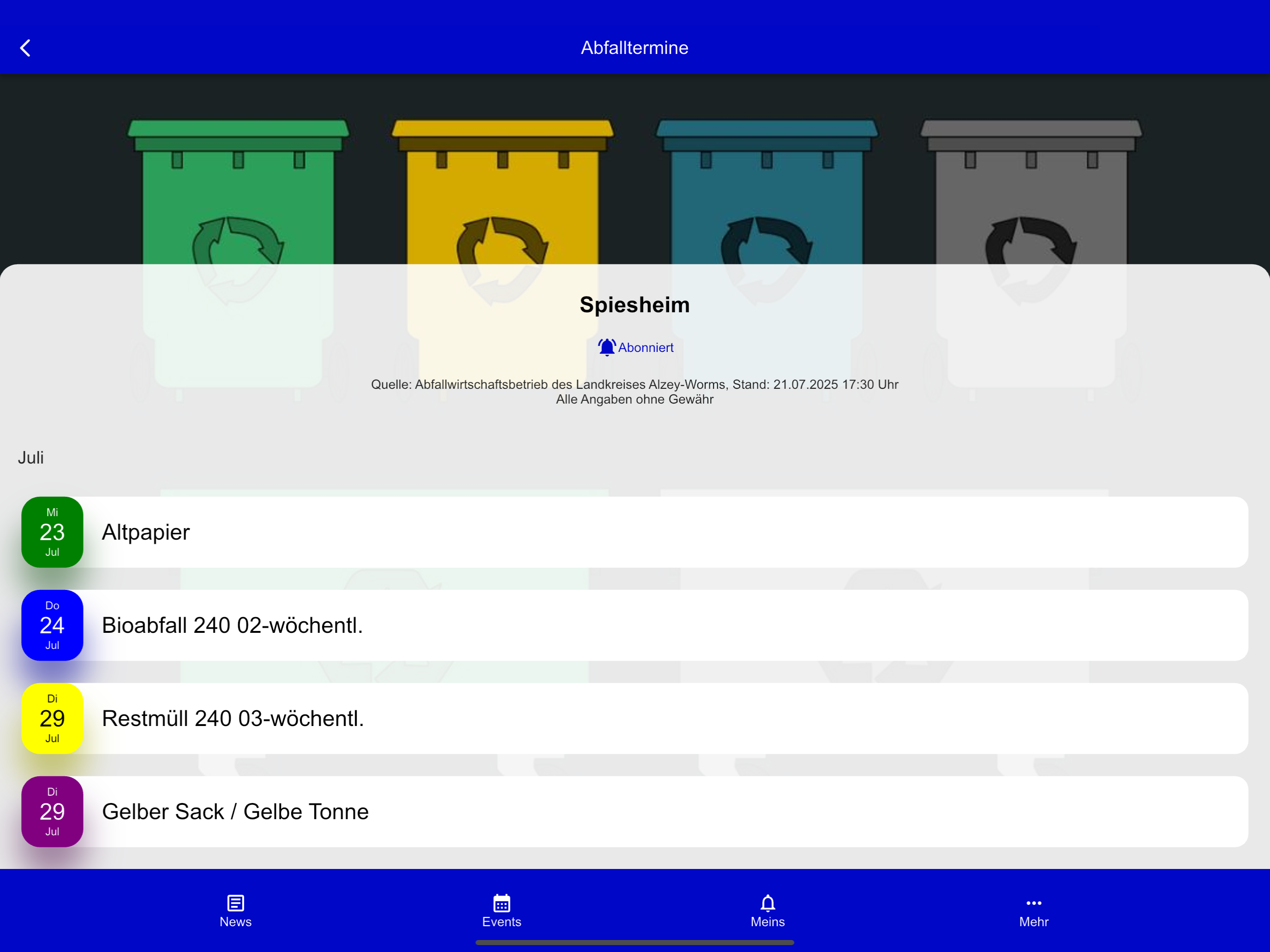Tap the iPad home indicator bar
The width and height of the screenshot is (1270, 952).
635,942
